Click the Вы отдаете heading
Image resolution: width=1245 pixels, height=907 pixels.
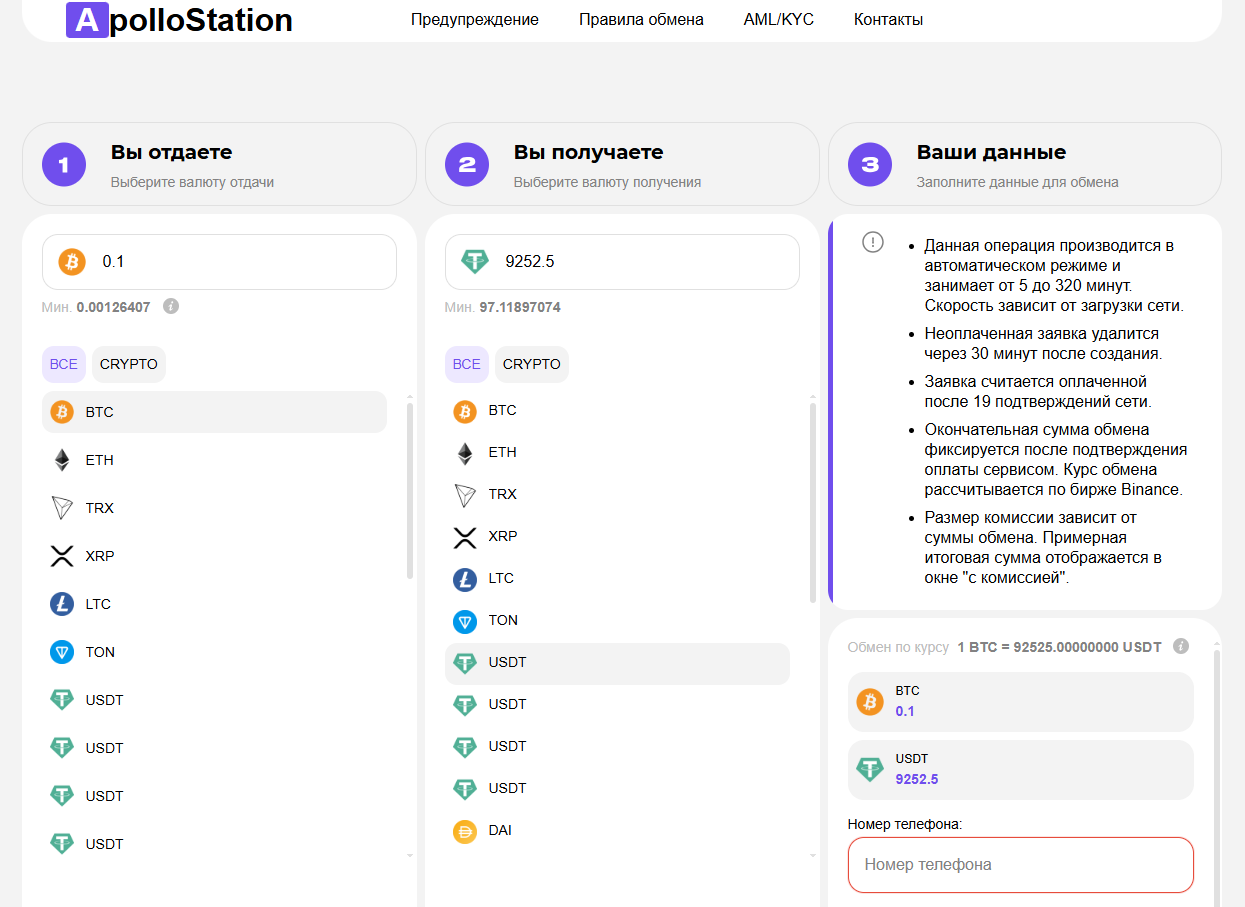click(x=171, y=153)
